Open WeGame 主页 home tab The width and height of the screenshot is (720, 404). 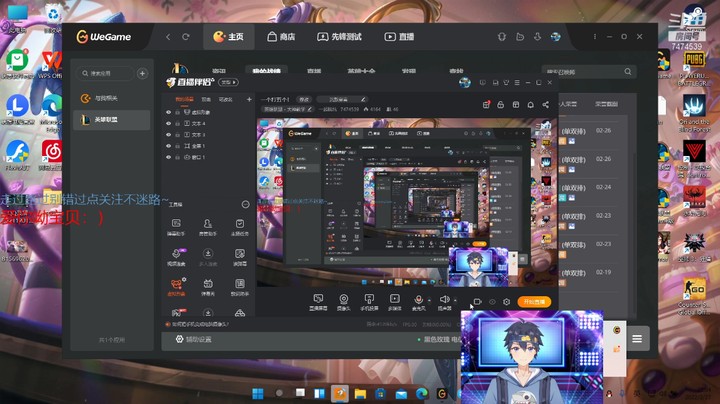(x=228, y=37)
